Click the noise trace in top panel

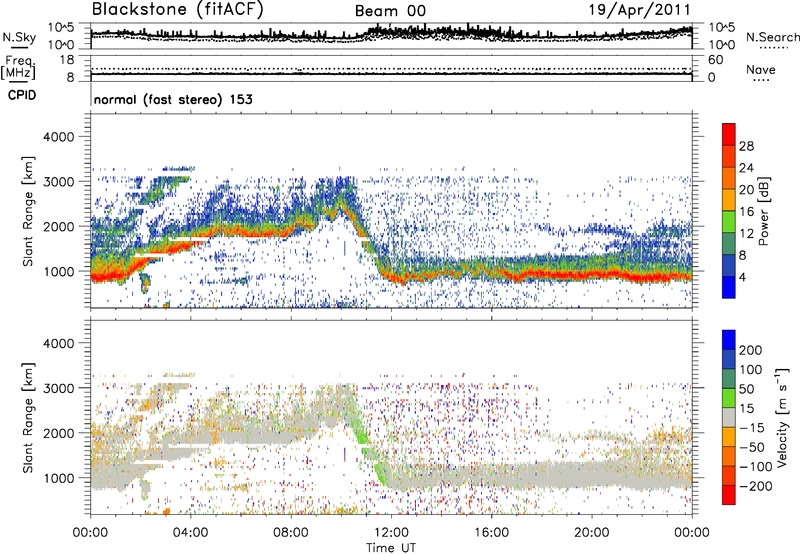tap(391, 34)
